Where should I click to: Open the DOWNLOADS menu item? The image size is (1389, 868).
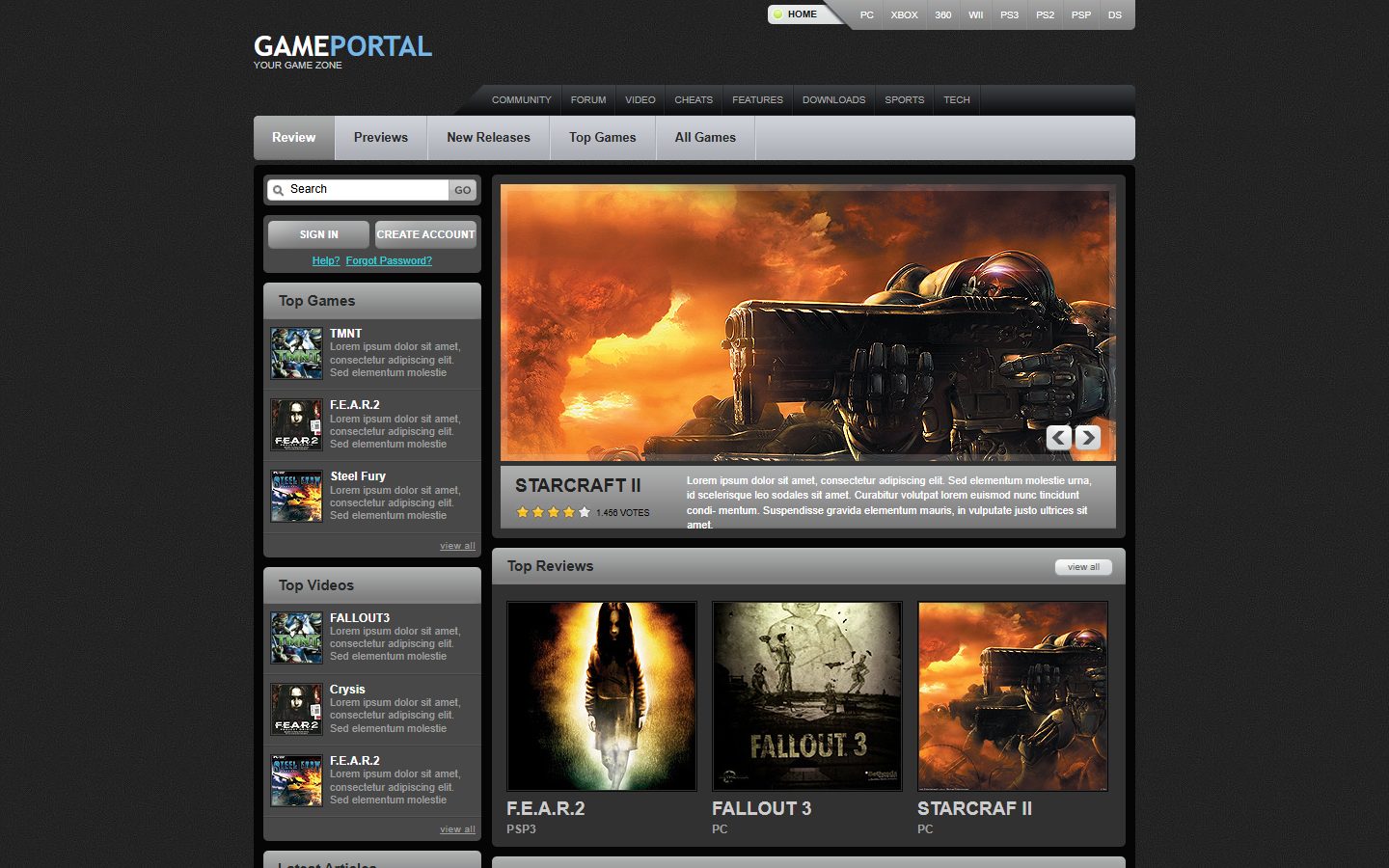(x=834, y=100)
